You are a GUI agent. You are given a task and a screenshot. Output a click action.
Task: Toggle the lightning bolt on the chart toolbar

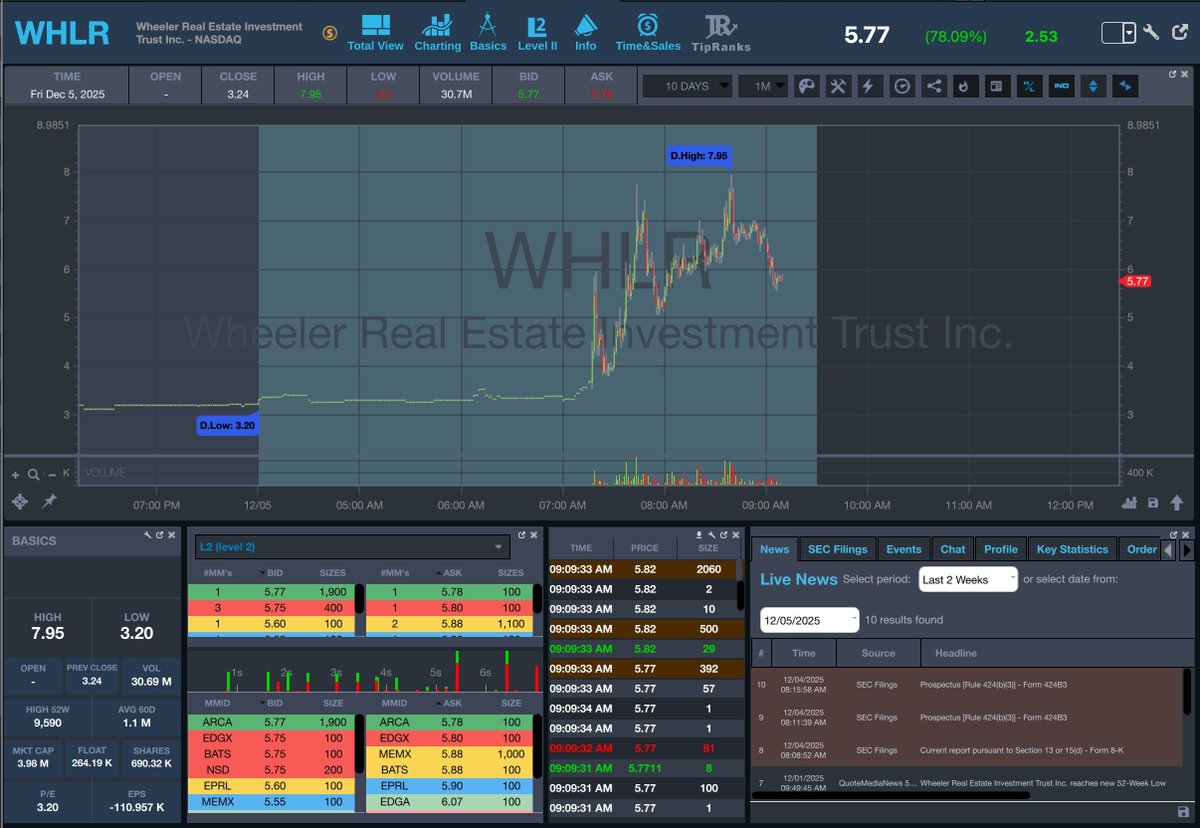click(x=870, y=86)
